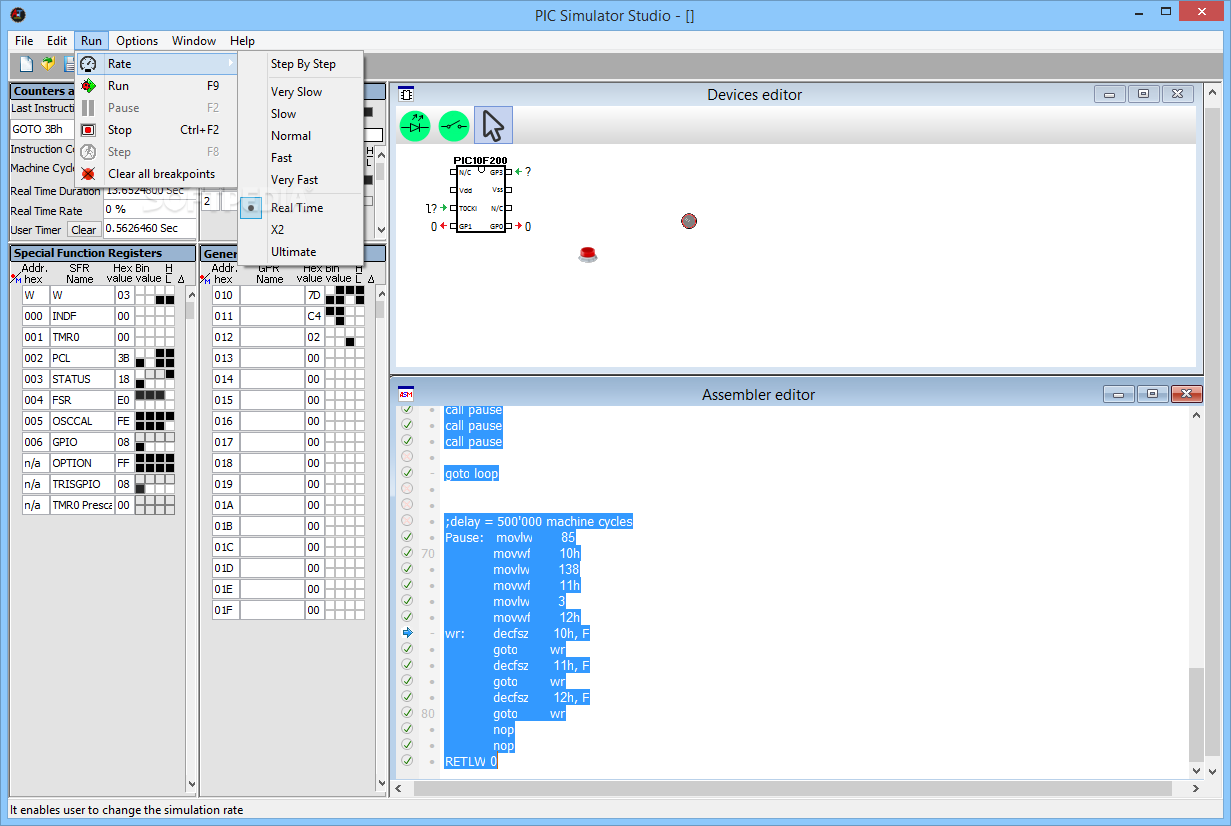Minimize the Assembler editor window
Screen dimensions: 1231x826
[1118, 394]
